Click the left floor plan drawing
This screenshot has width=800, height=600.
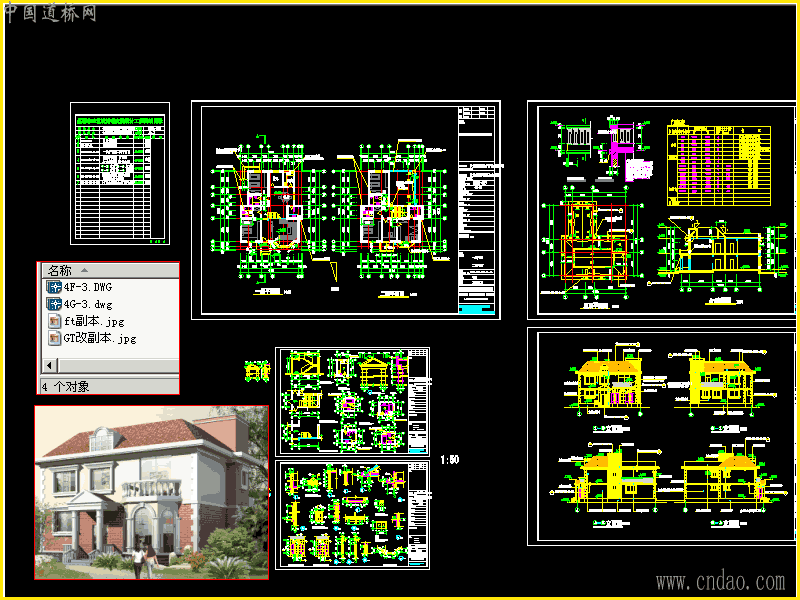269,214
